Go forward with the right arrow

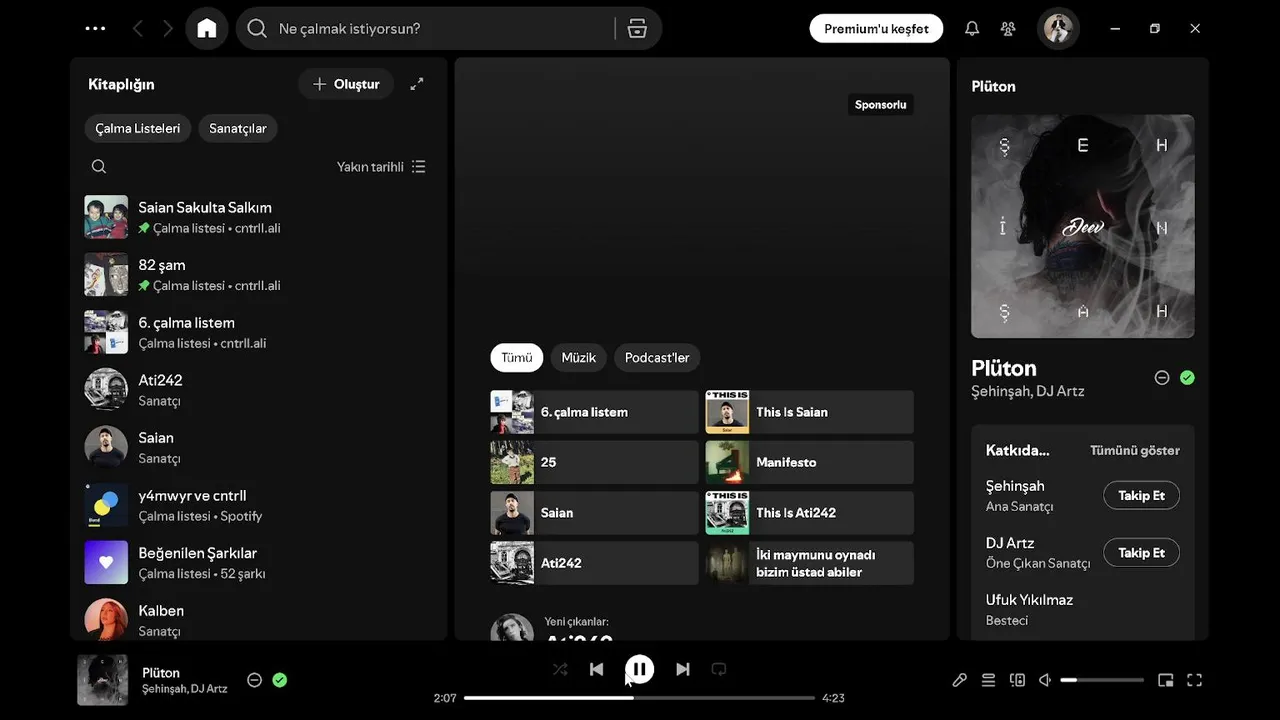coord(168,29)
